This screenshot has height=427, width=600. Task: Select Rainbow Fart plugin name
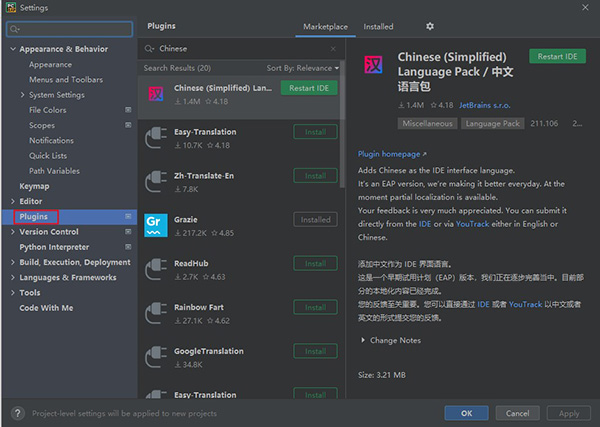click(x=199, y=307)
